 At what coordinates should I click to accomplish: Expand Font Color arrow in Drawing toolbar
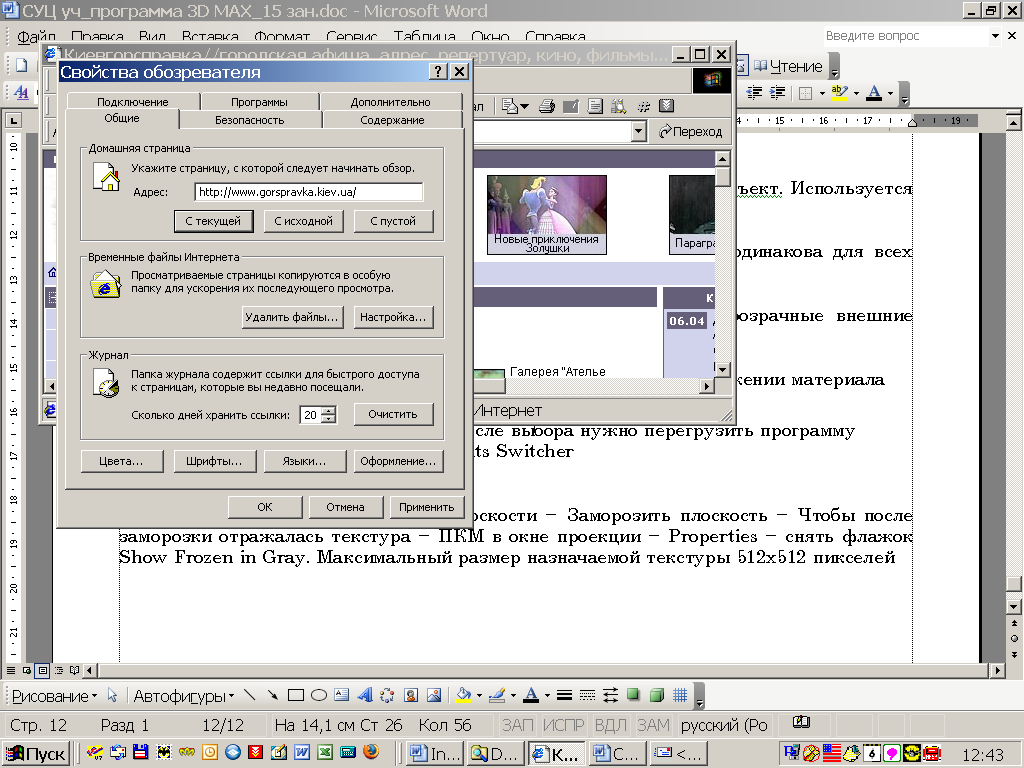tap(547, 696)
